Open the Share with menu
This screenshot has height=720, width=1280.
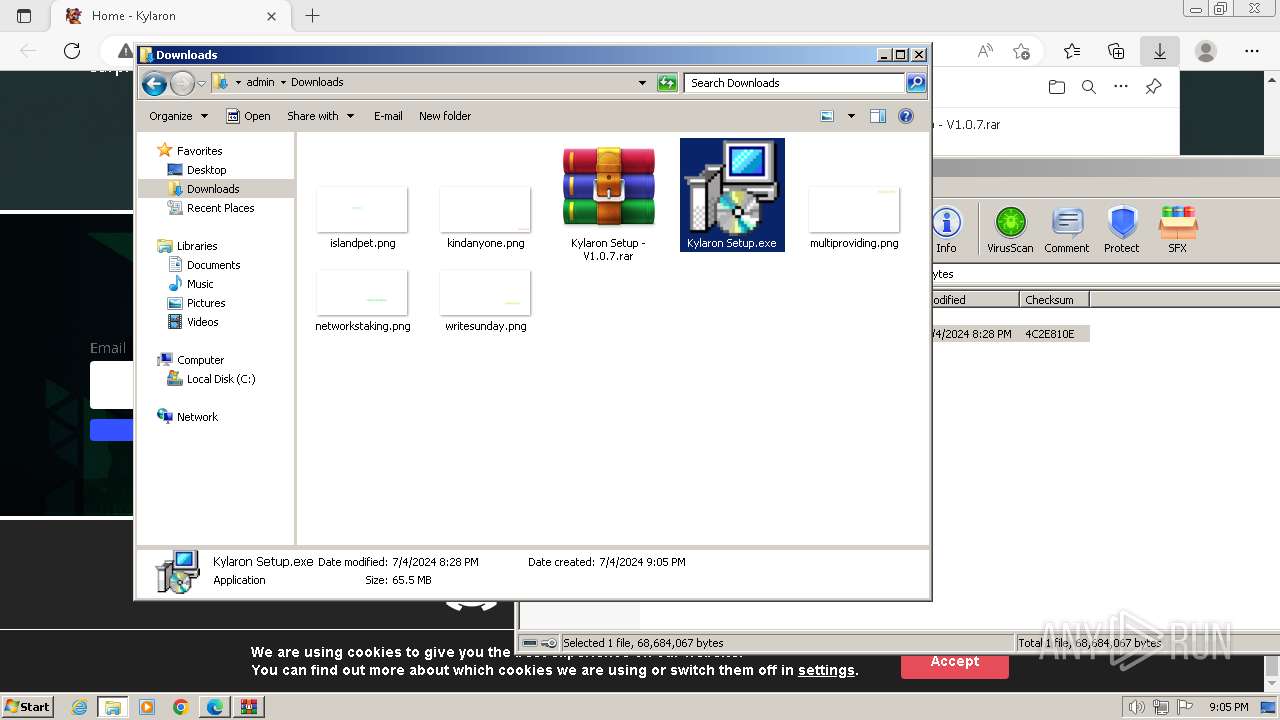point(320,116)
